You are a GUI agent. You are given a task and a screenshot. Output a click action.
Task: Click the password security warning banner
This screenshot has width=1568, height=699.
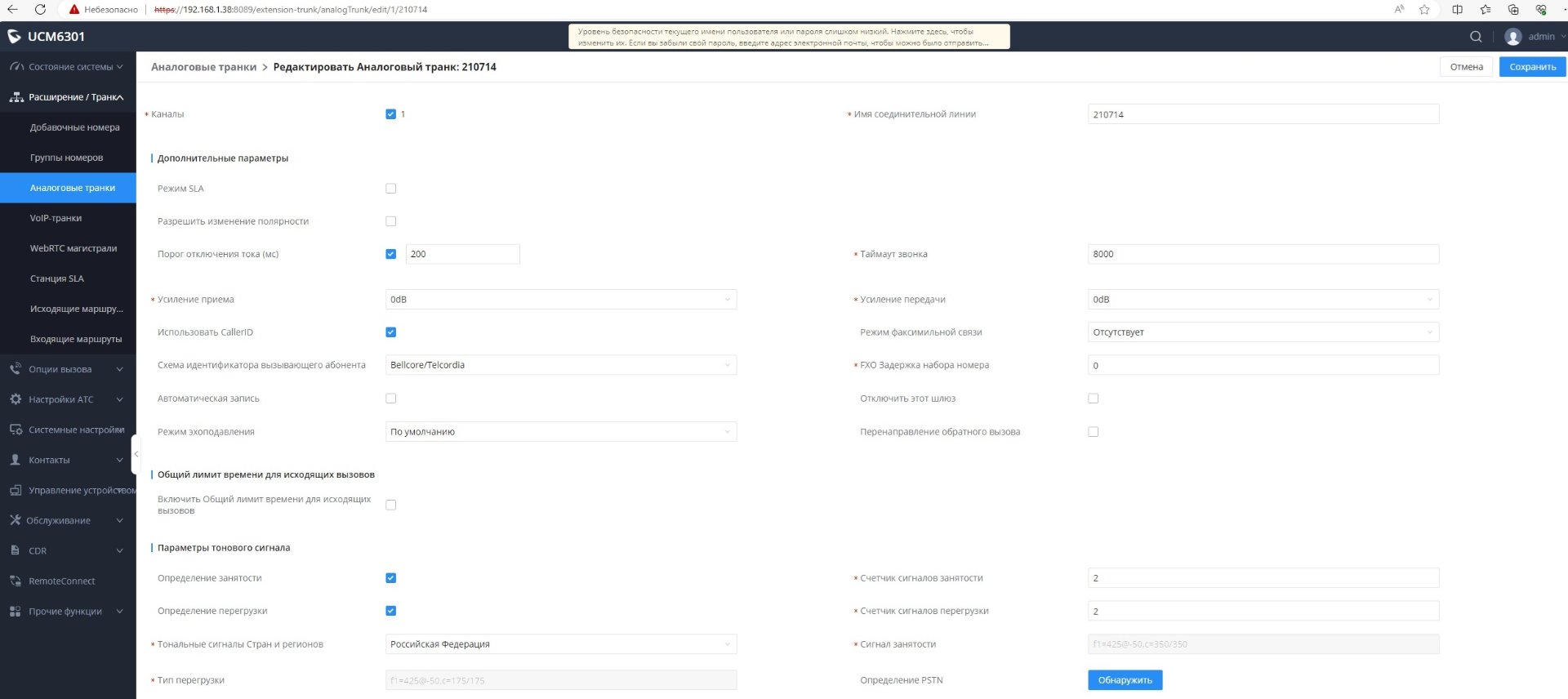(x=789, y=37)
